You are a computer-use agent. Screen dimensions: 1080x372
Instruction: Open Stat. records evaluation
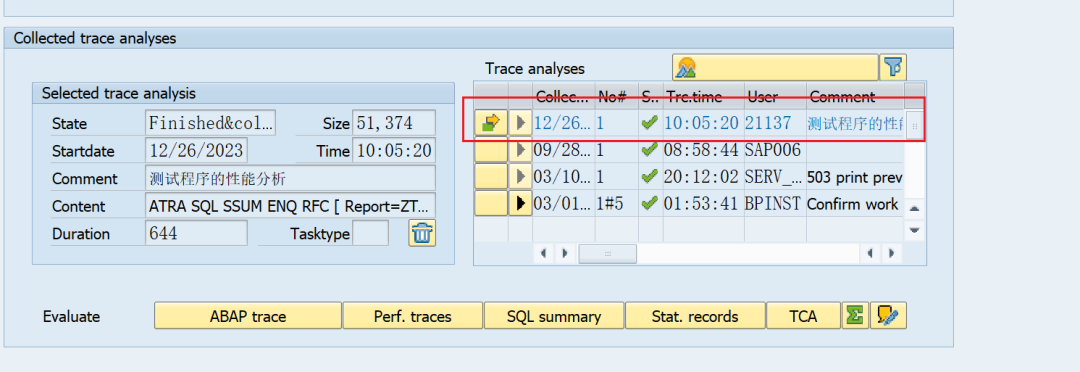click(x=695, y=316)
